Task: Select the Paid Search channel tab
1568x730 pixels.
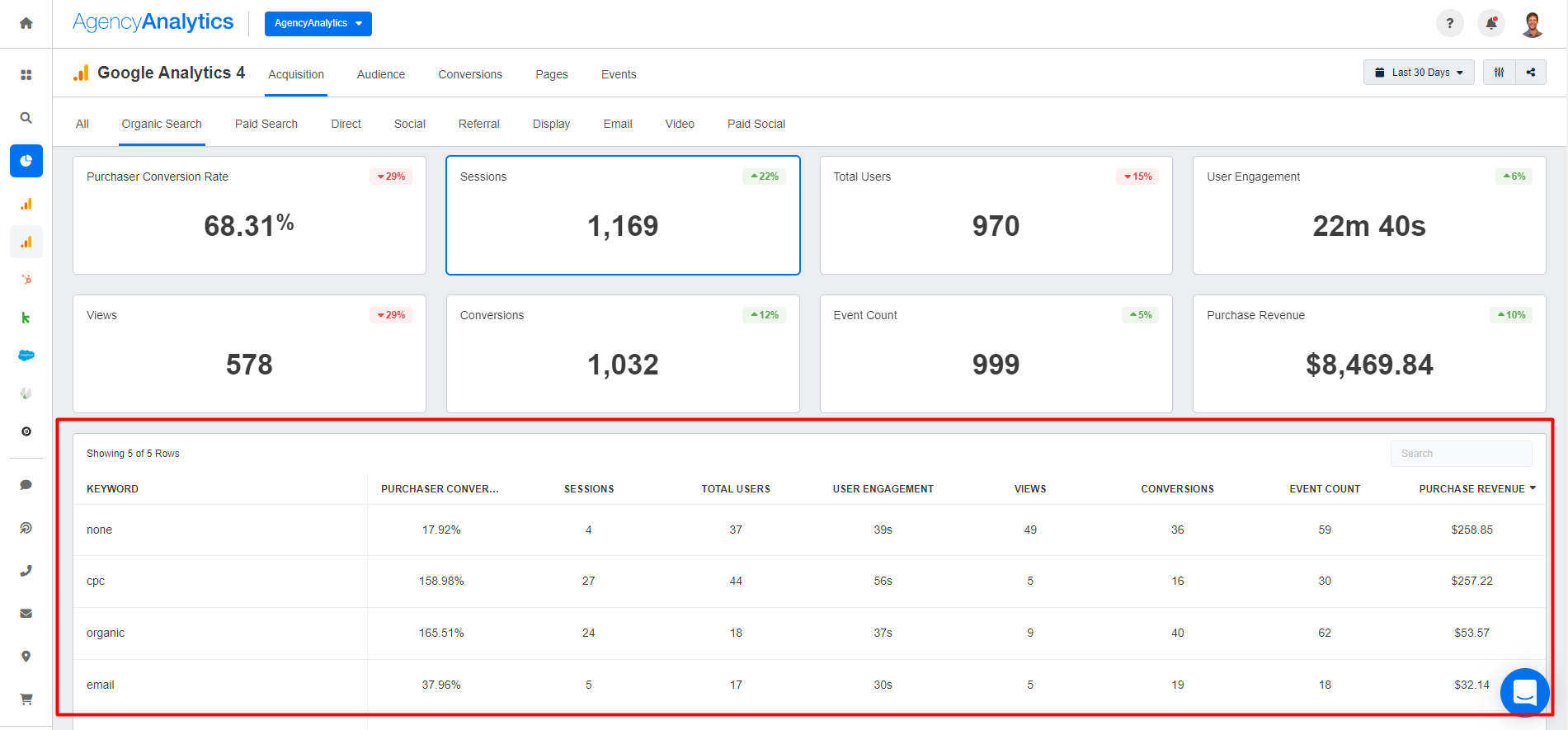Action: click(266, 124)
